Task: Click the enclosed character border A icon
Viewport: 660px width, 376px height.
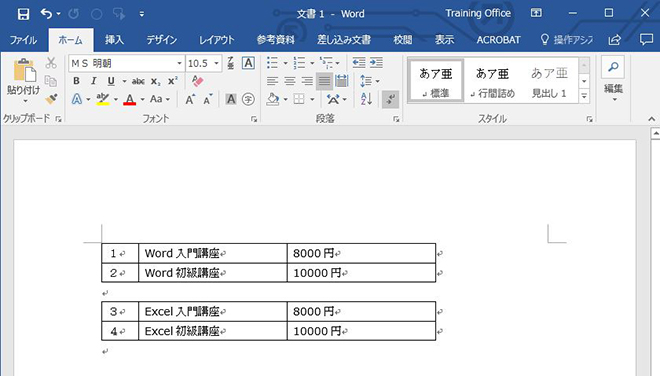Action: 248,63
